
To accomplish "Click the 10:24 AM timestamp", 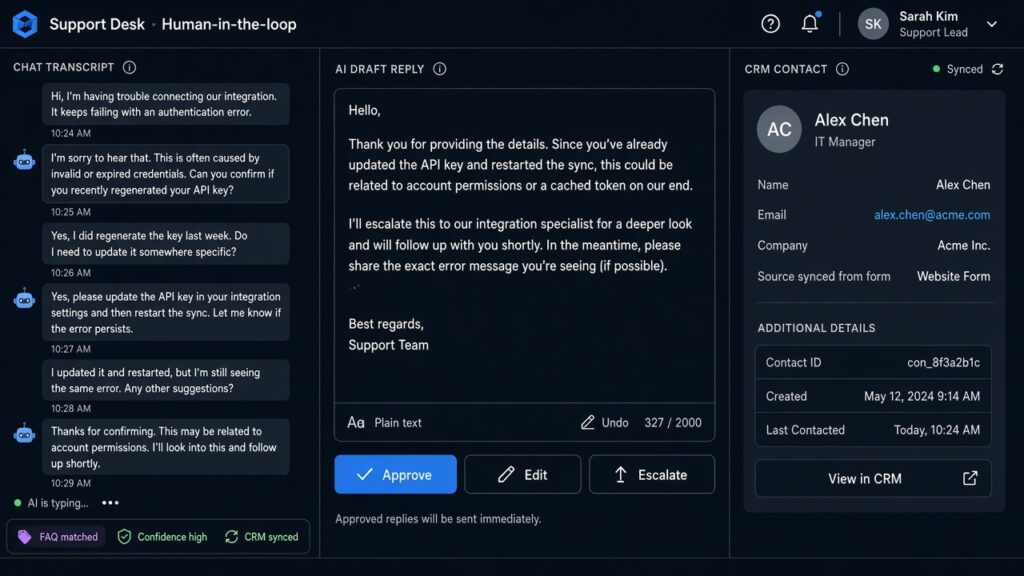I will [x=71, y=133].
